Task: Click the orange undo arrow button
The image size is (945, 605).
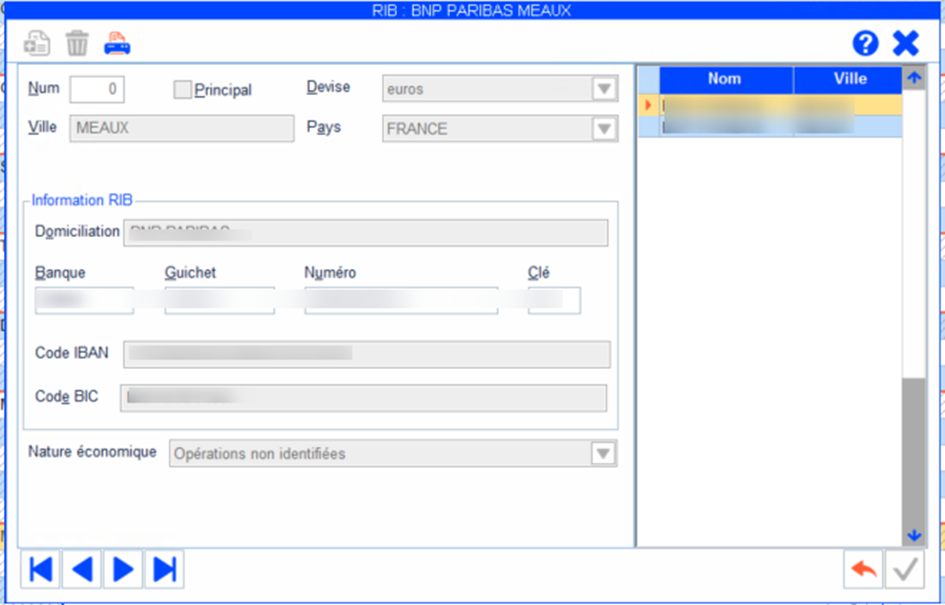Action: coord(863,570)
